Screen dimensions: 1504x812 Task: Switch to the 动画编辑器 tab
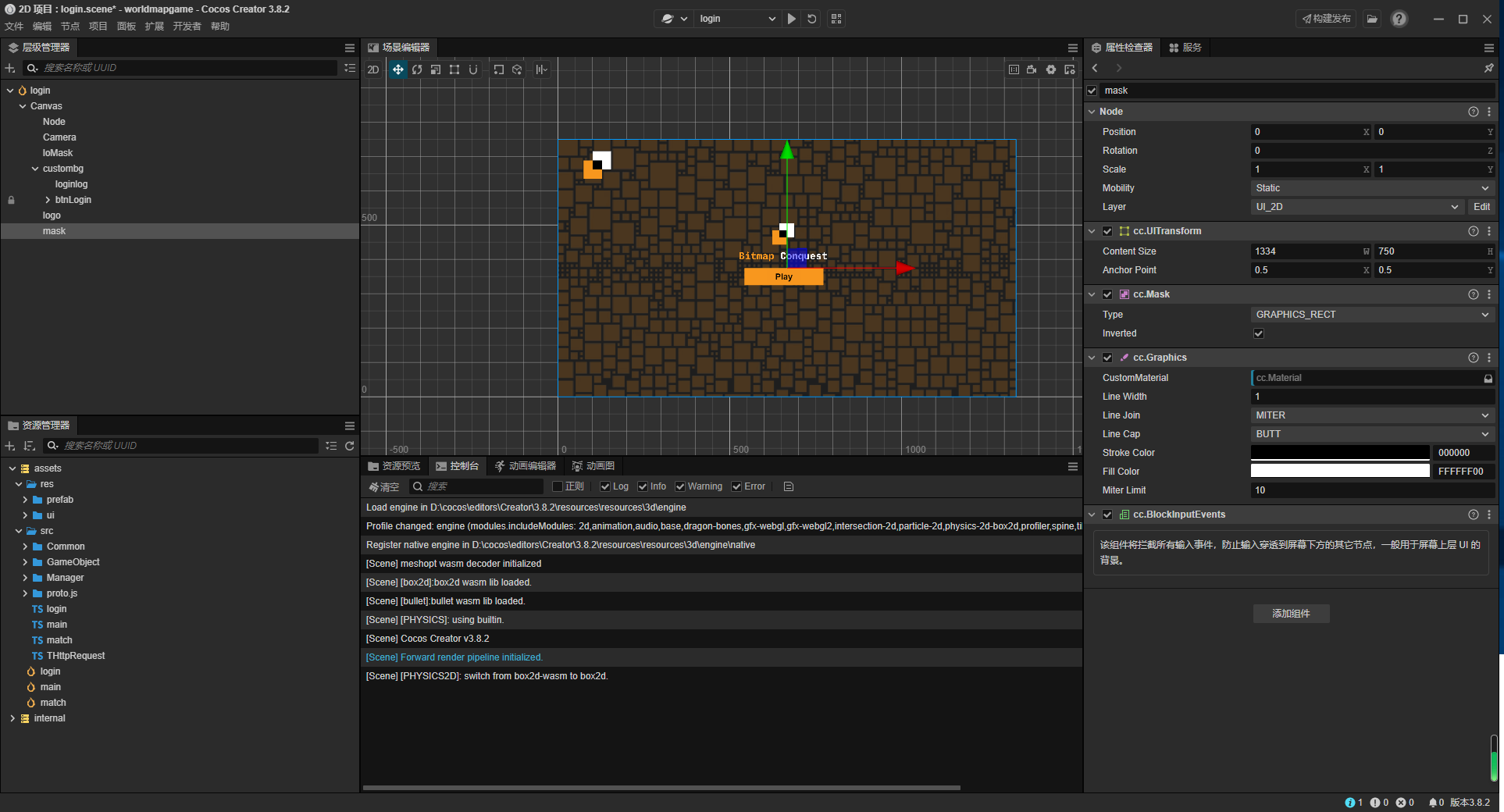point(526,466)
